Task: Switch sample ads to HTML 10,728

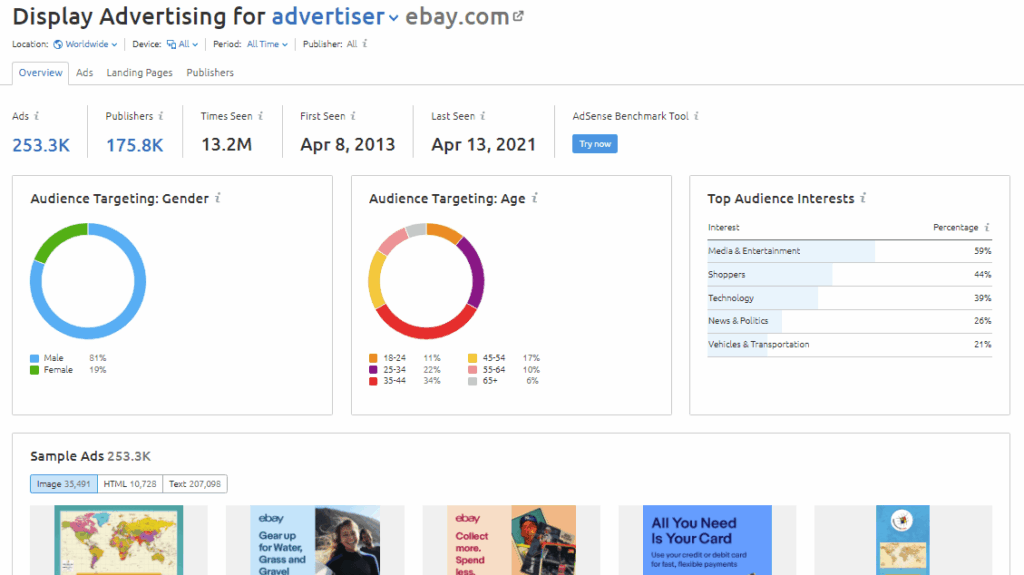Action: click(130, 484)
